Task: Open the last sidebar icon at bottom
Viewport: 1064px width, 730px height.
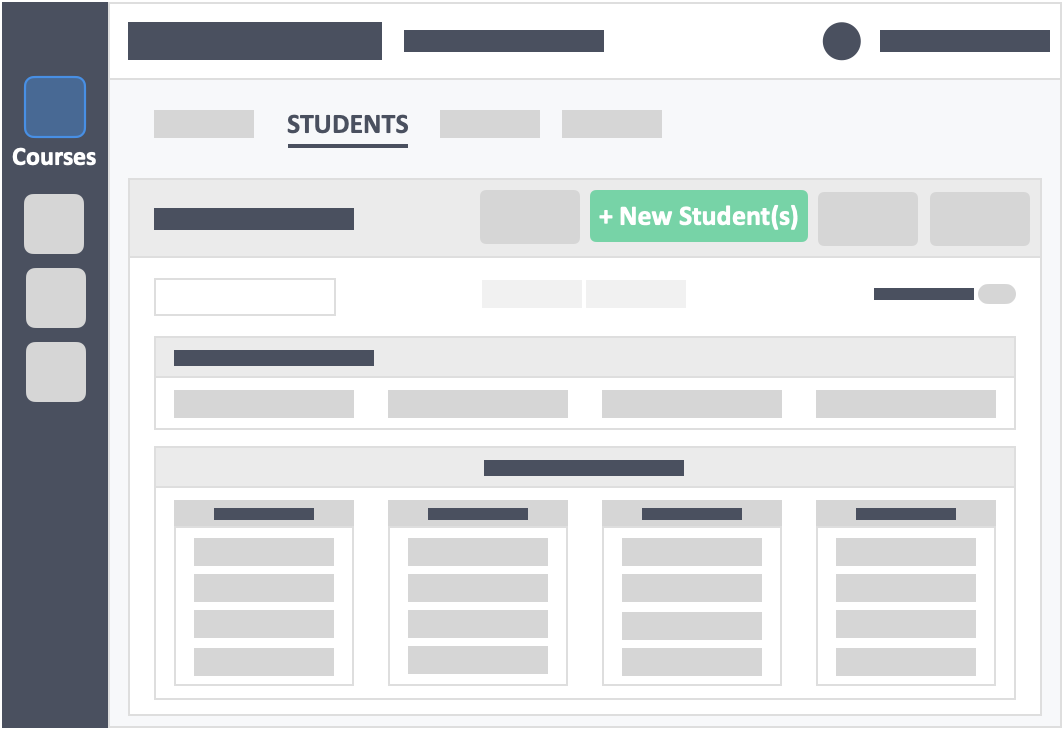Action: pyautogui.click(x=56, y=372)
